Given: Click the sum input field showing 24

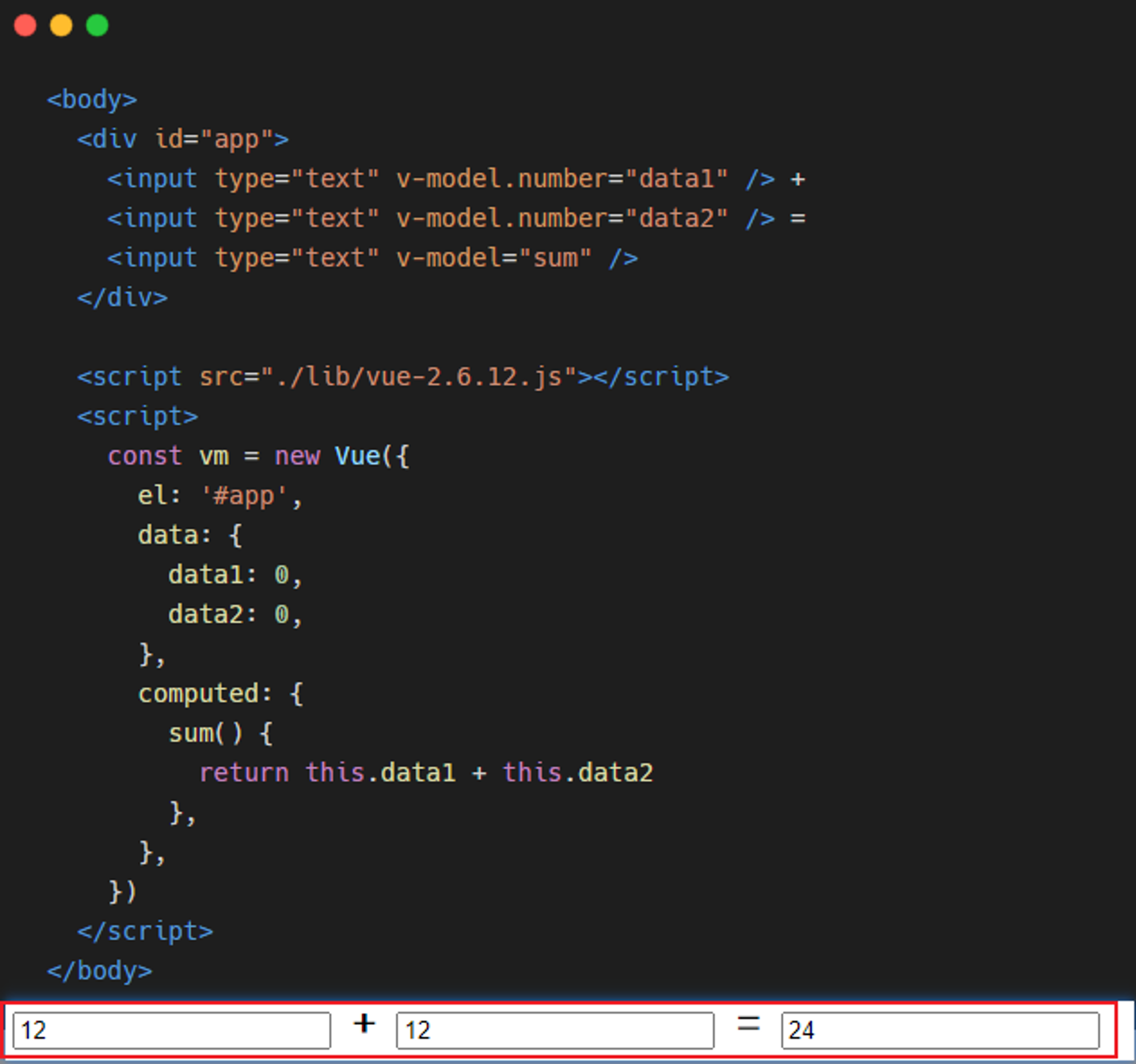Looking at the screenshot, I should [x=940, y=1030].
